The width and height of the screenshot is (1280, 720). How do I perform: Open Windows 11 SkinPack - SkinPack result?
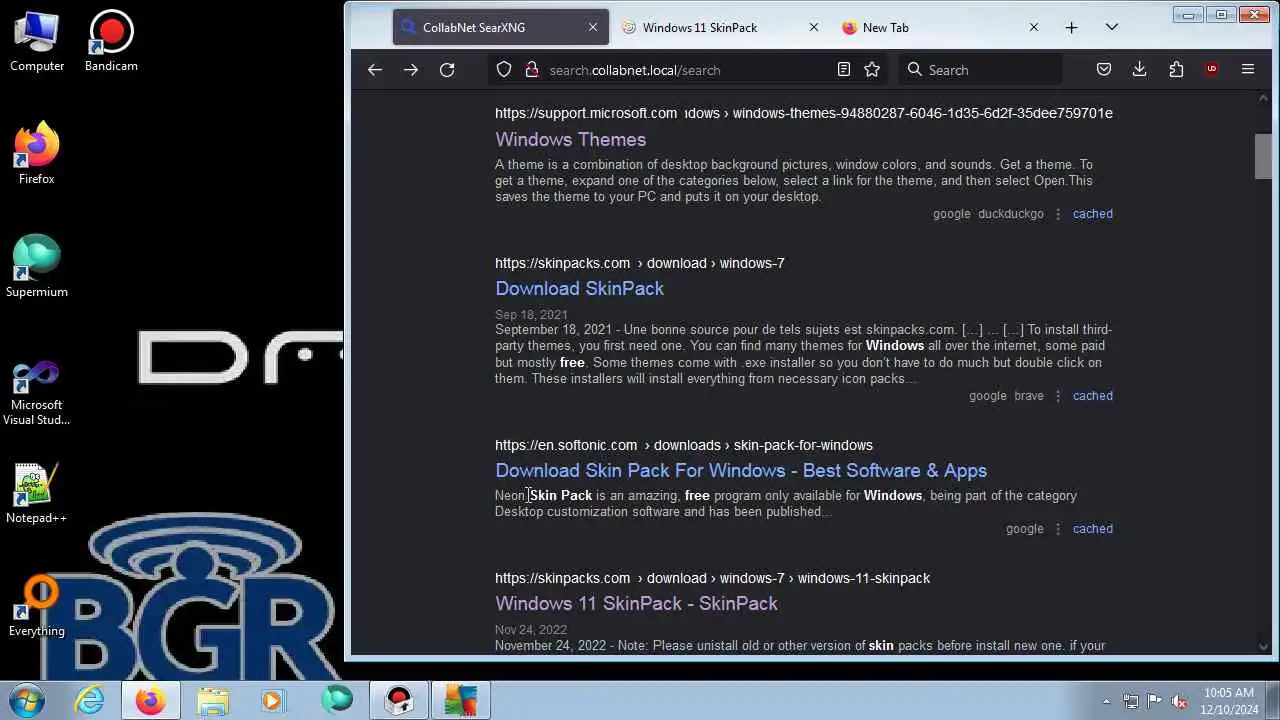point(636,604)
